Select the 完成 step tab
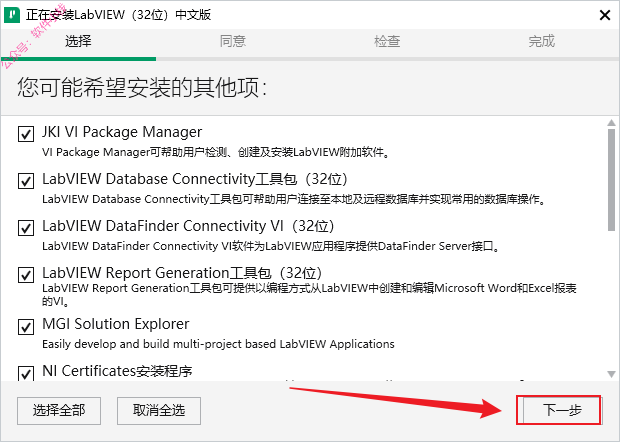This screenshot has width=620, height=442. [x=541, y=41]
